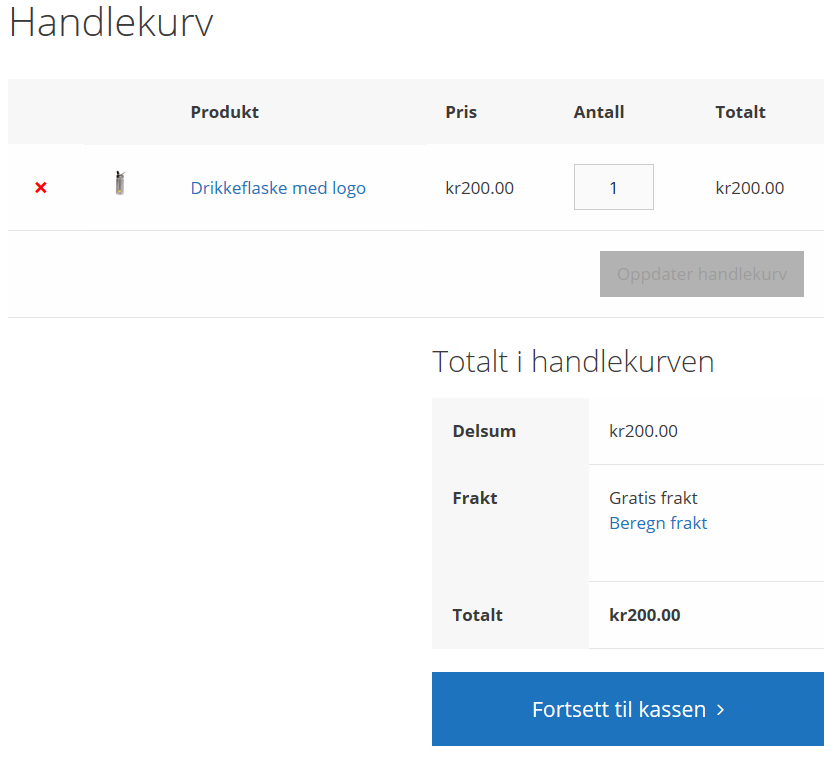Click the Produkt column header
Screen dimensions: 838x758
(224, 112)
